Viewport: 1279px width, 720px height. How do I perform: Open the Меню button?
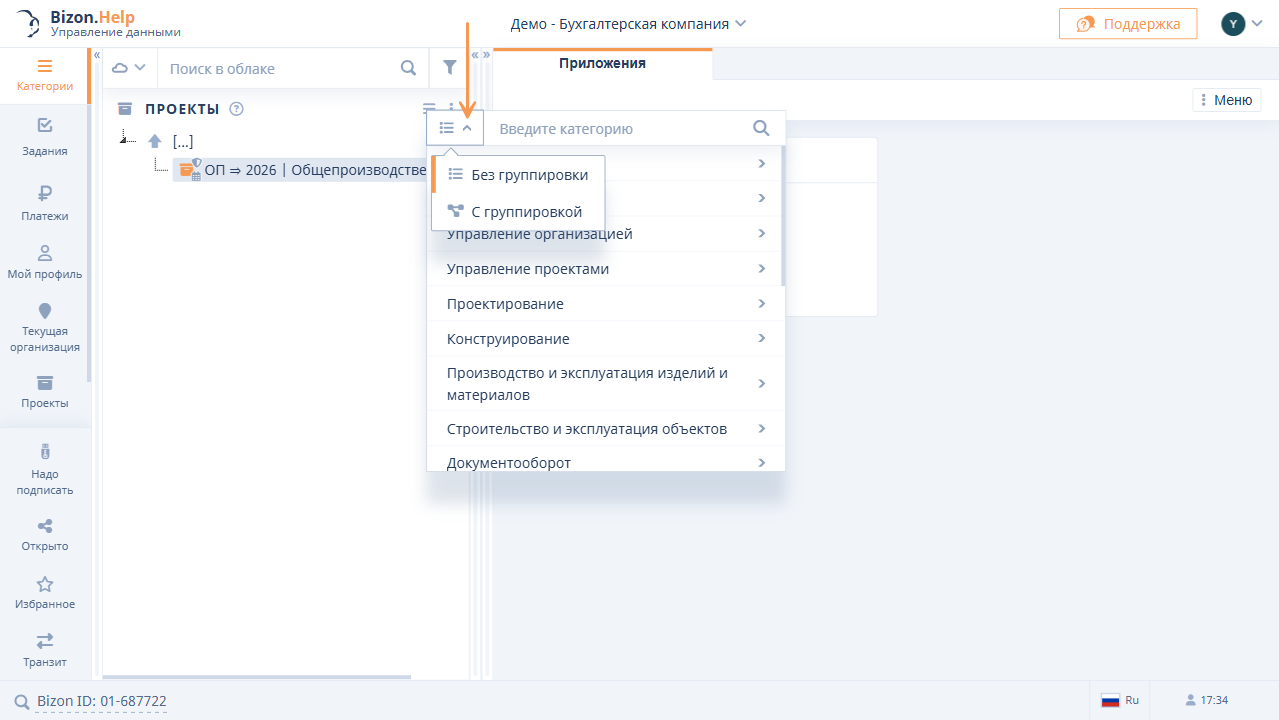(1226, 100)
